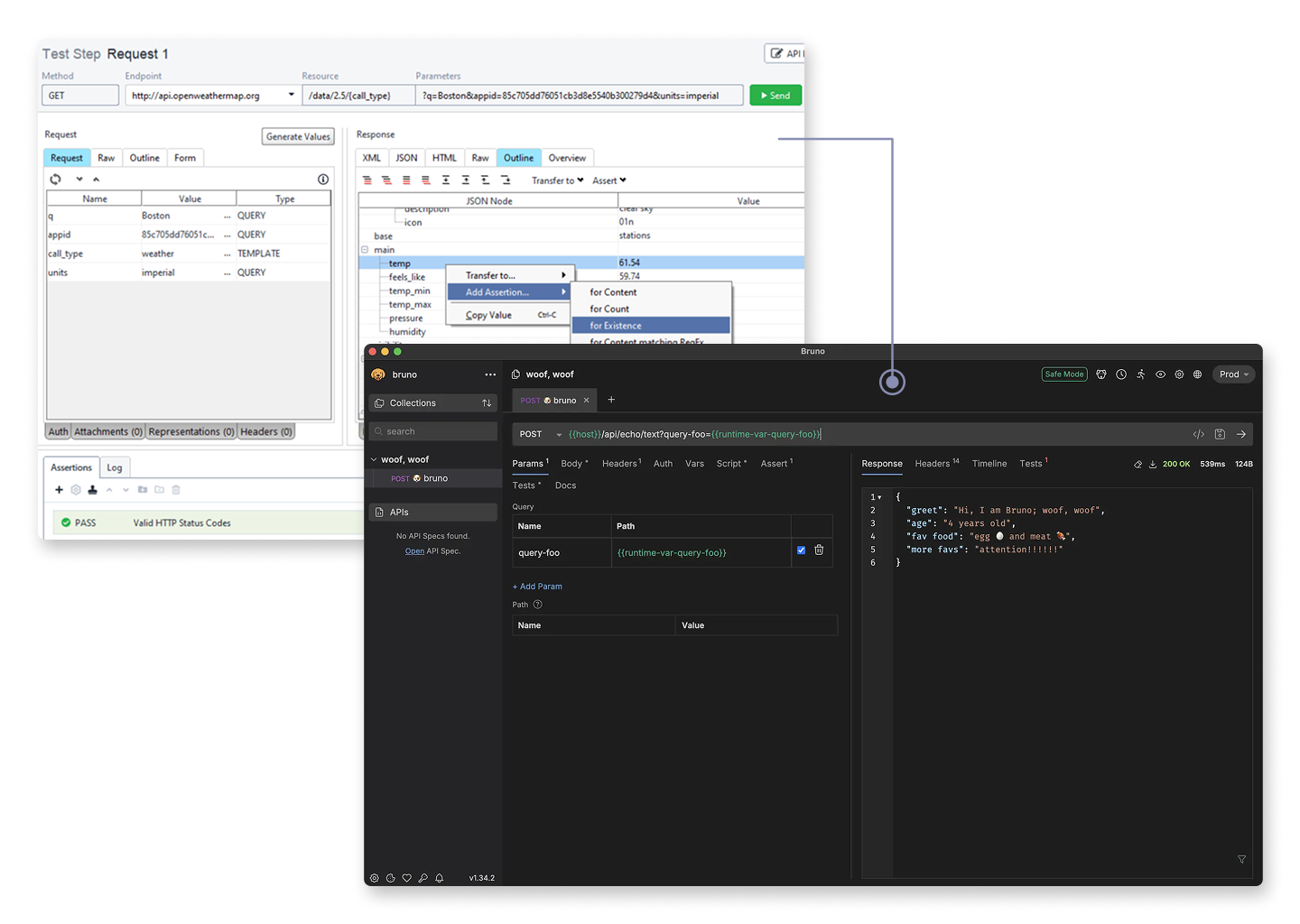Collapse the main JSON node
The width and height of the screenshot is (1300, 924).
(x=365, y=250)
